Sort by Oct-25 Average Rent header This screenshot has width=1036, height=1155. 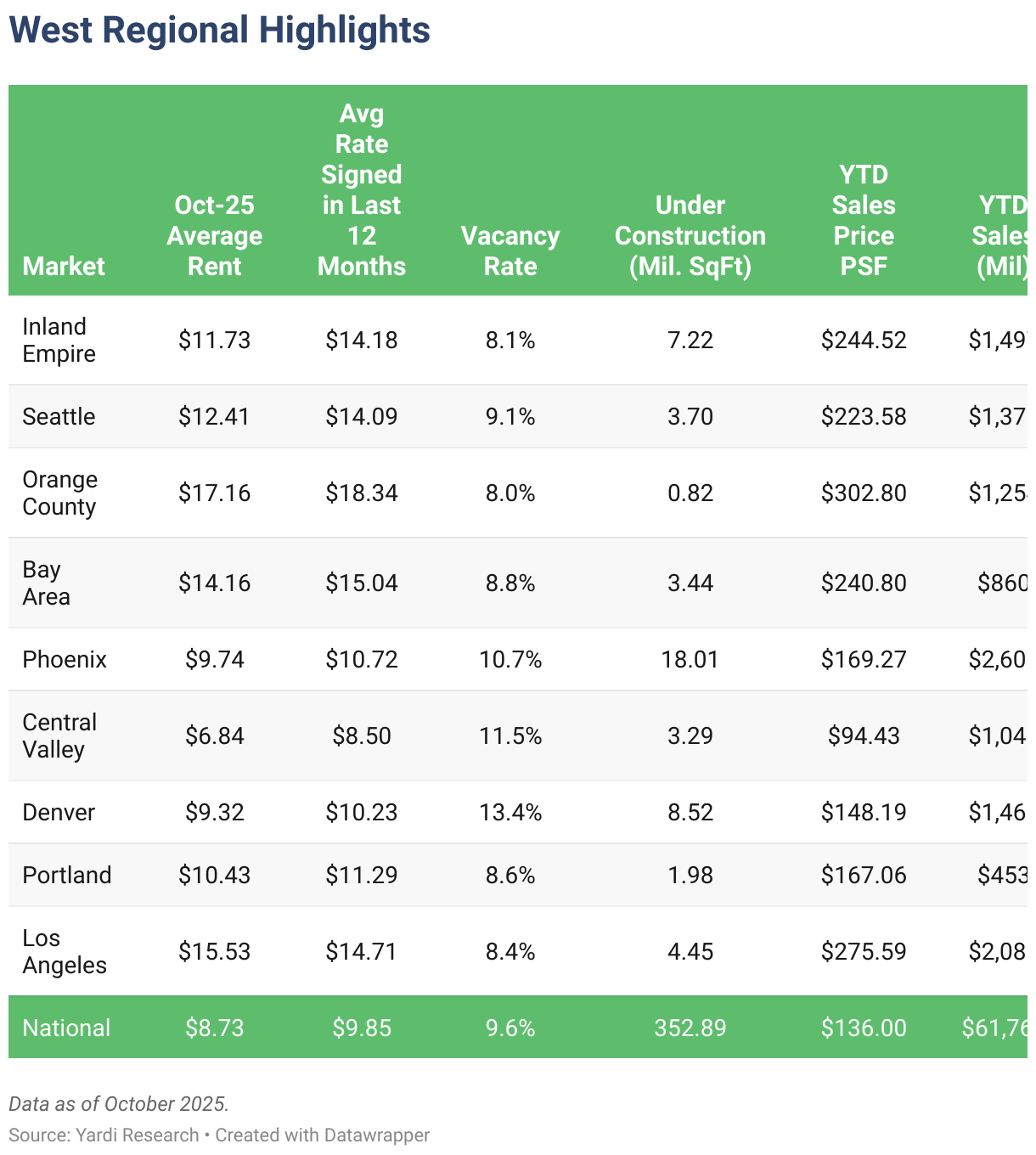[214, 235]
